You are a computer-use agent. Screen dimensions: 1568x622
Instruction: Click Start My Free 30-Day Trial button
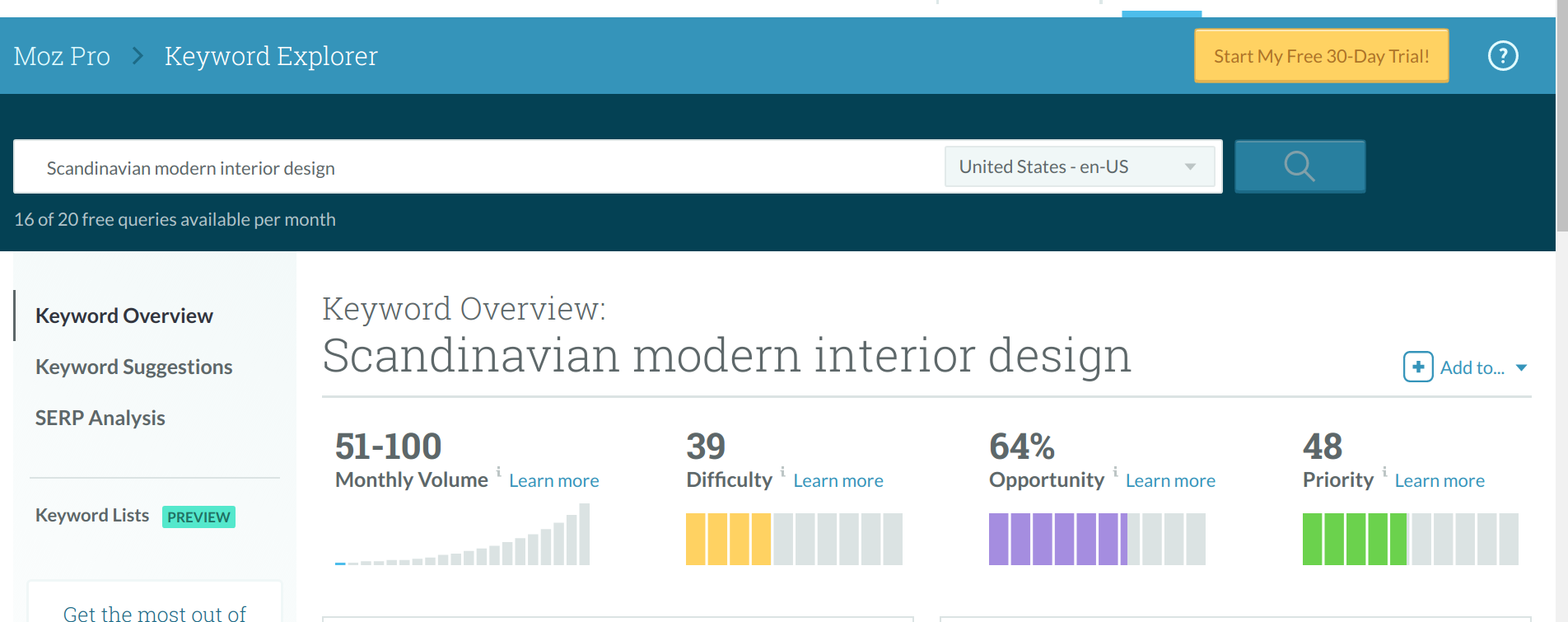tap(1321, 56)
